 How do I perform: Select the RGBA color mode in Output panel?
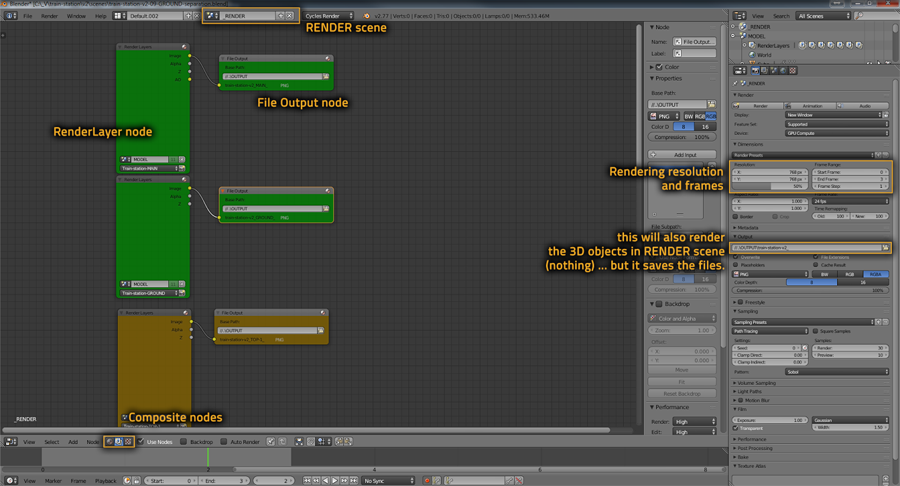876,274
